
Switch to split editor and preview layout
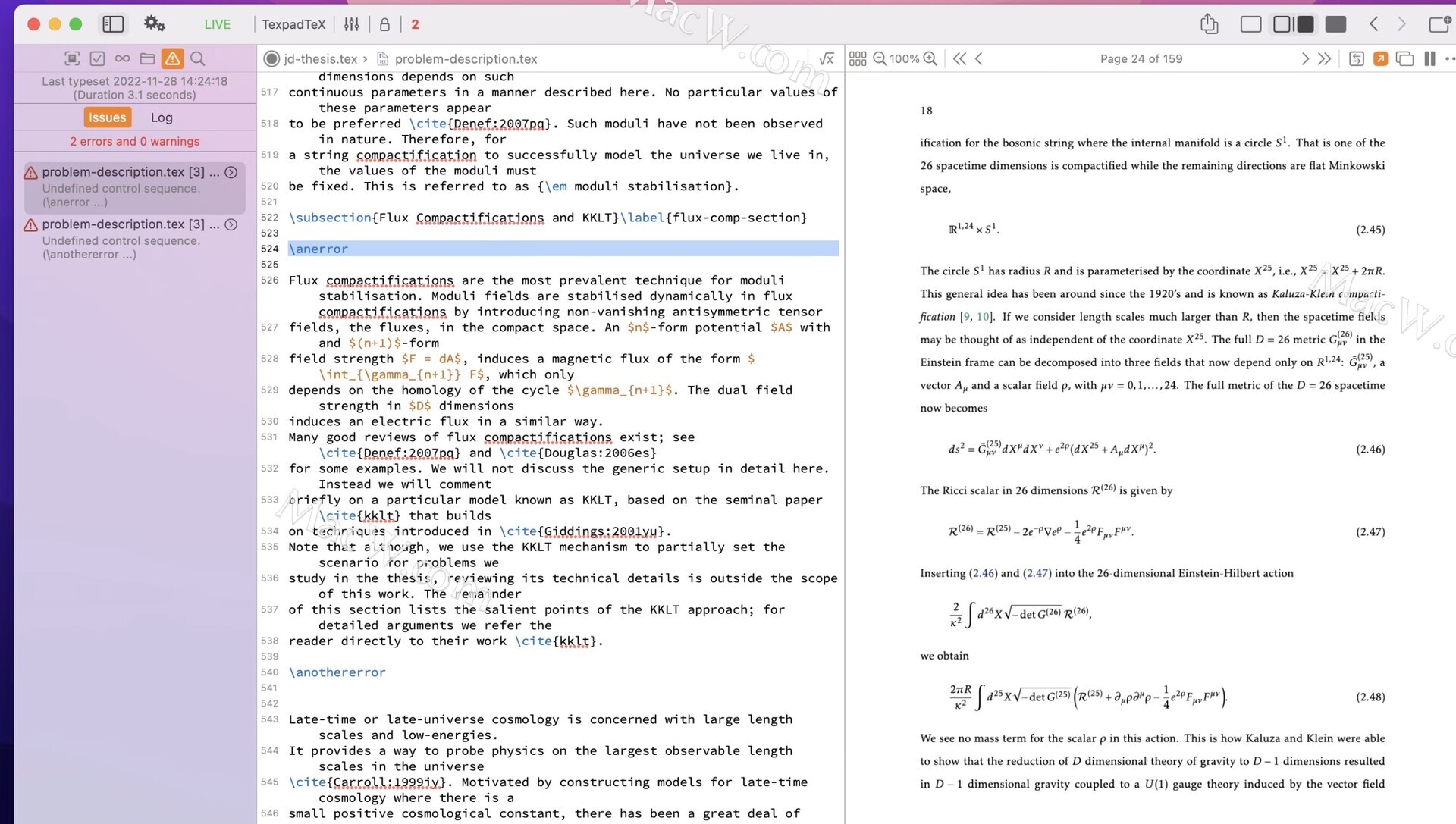[x=1294, y=24]
